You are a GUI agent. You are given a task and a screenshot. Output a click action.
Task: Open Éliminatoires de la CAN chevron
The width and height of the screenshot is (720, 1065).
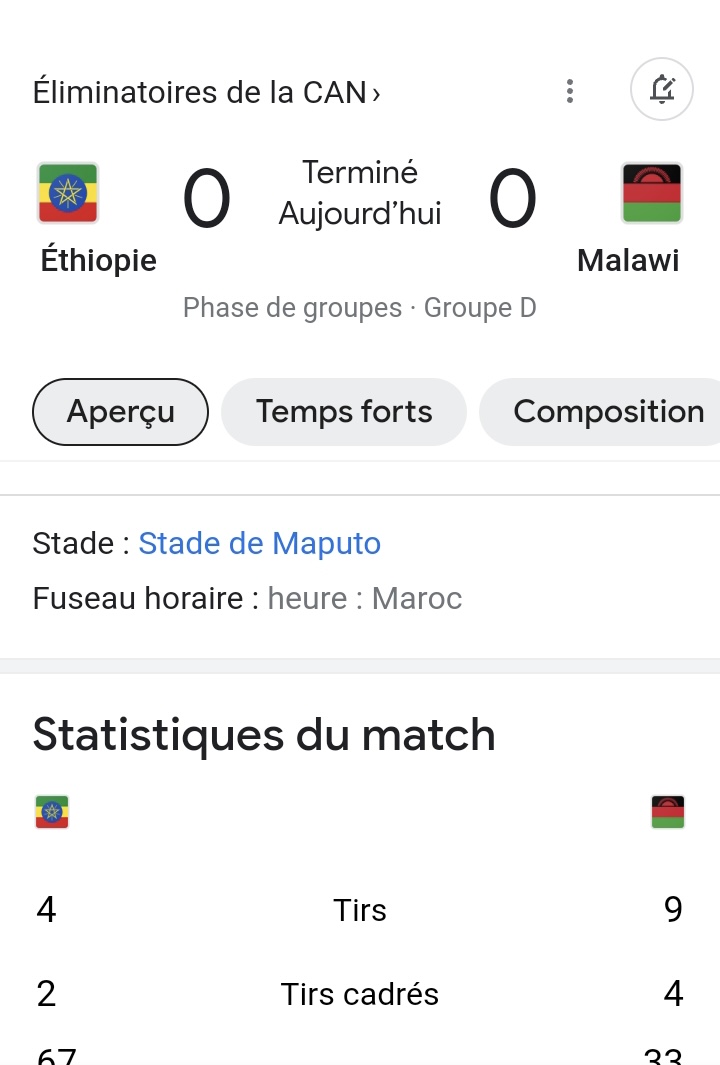(376, 93)
